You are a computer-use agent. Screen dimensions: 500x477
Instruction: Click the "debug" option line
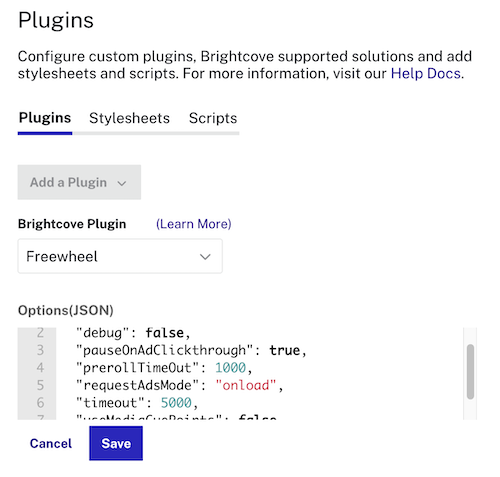pos(133,333)
